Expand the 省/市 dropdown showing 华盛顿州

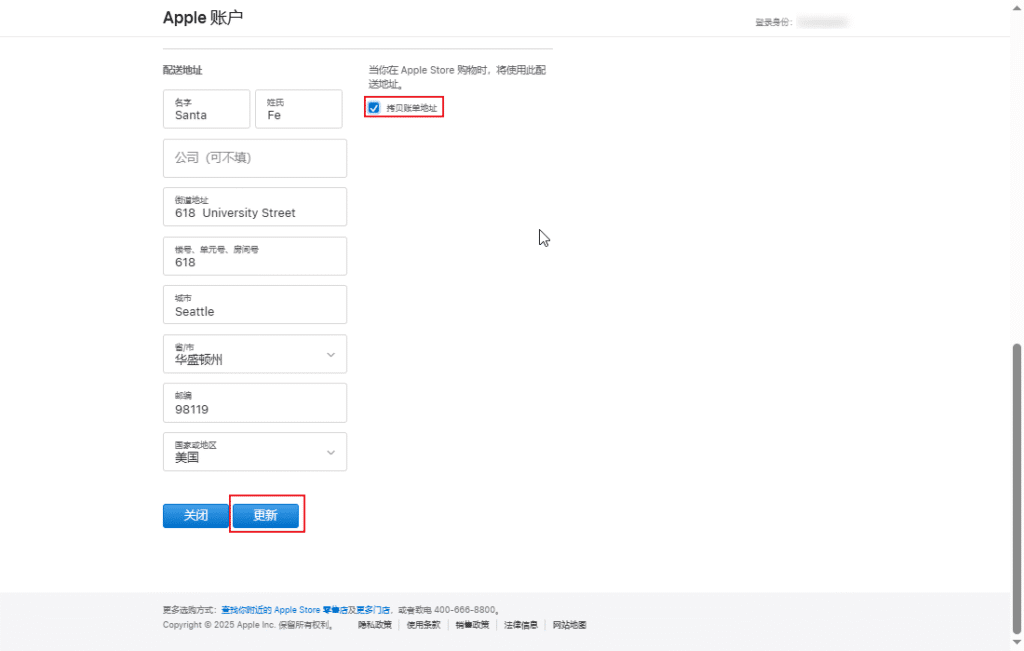[x=254, y=354]
